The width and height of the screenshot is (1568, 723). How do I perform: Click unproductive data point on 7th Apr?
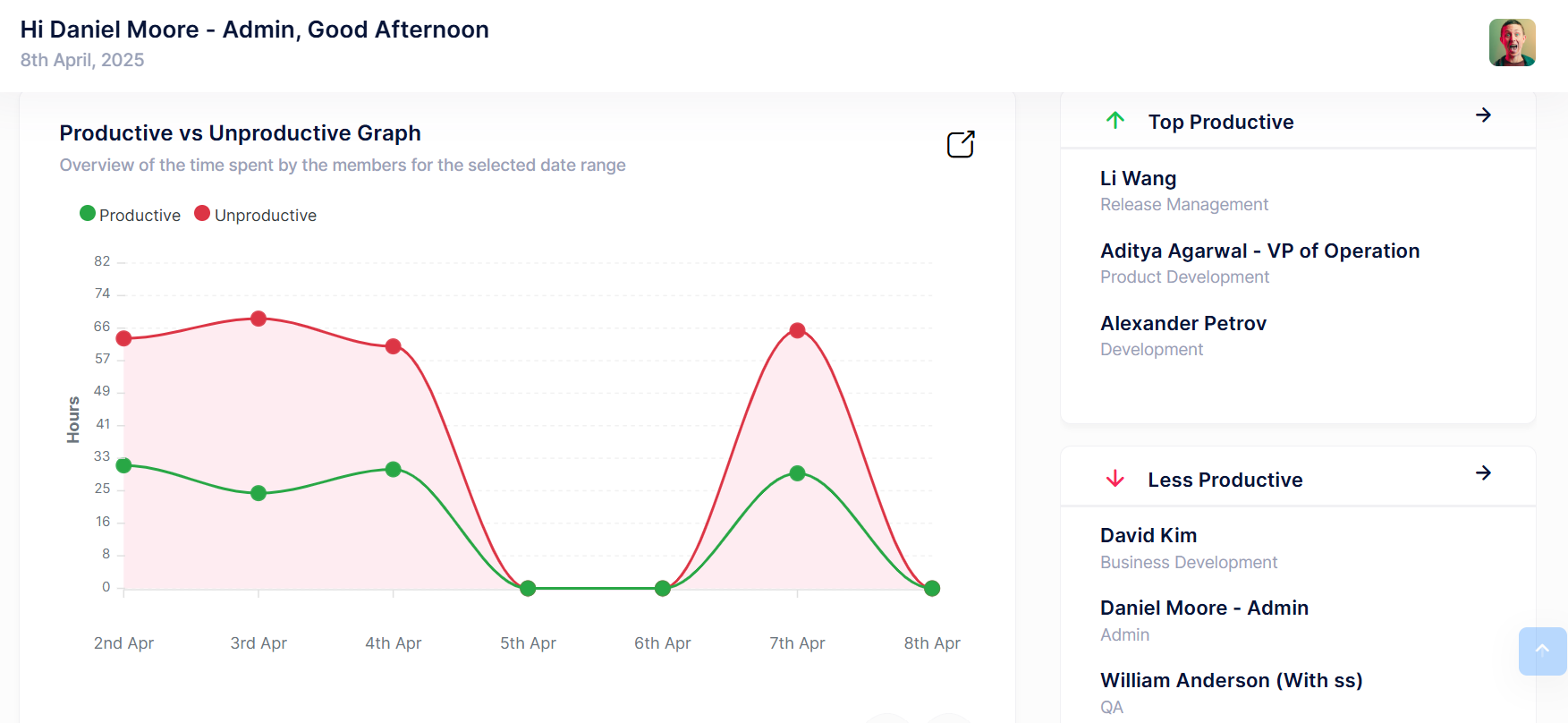(x=798, y=330)
